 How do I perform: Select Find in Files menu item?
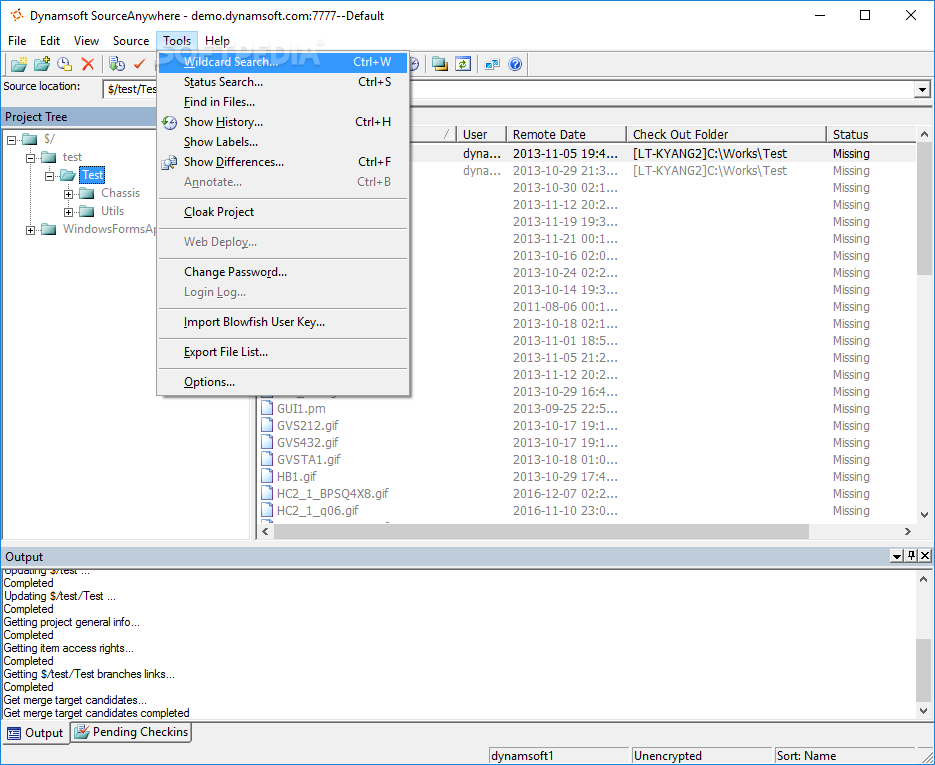click(x=283, y=102)
